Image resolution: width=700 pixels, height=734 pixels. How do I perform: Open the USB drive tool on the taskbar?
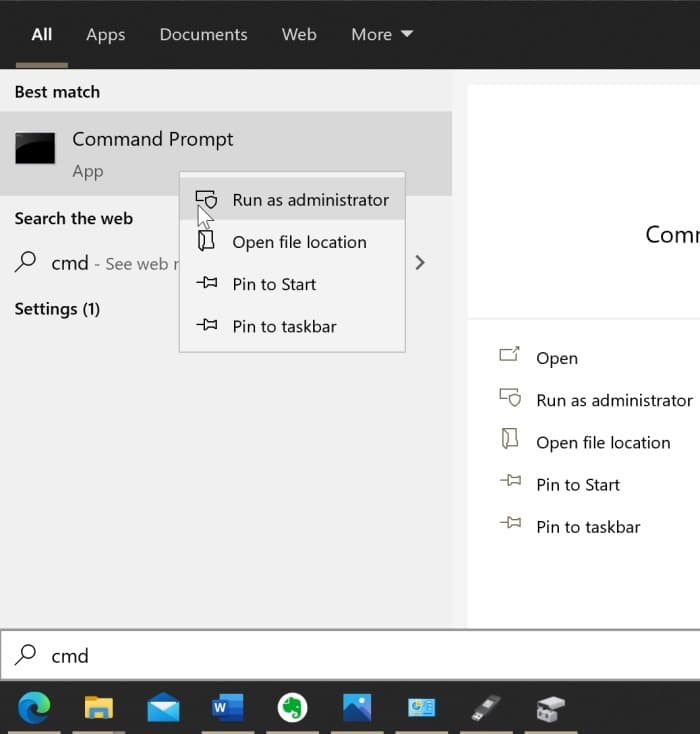(x=486, y=707)
